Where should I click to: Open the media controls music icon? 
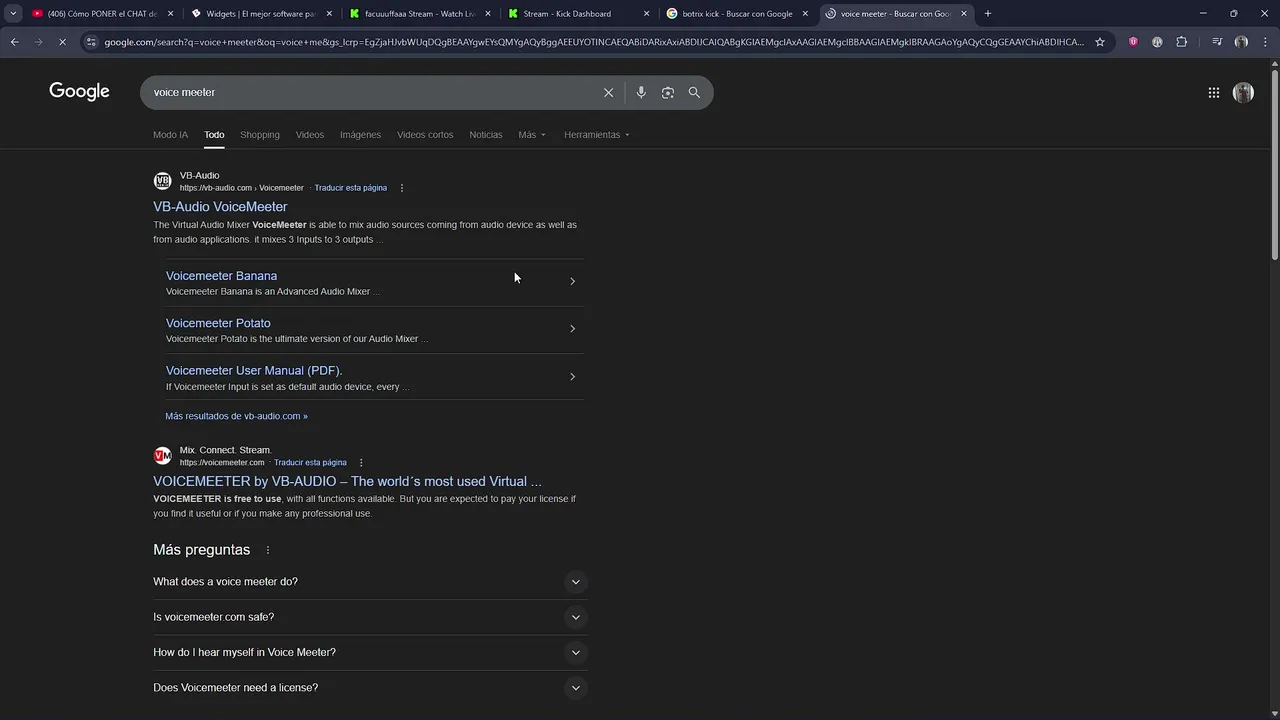click(1217, 42)
